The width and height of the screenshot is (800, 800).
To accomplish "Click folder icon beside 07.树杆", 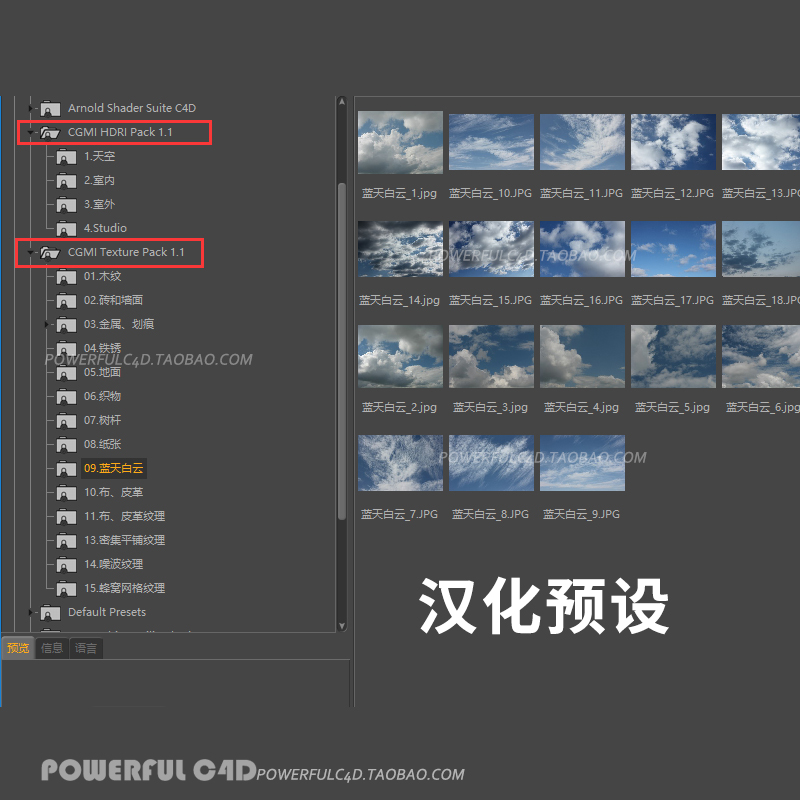I will coord(66,420).
